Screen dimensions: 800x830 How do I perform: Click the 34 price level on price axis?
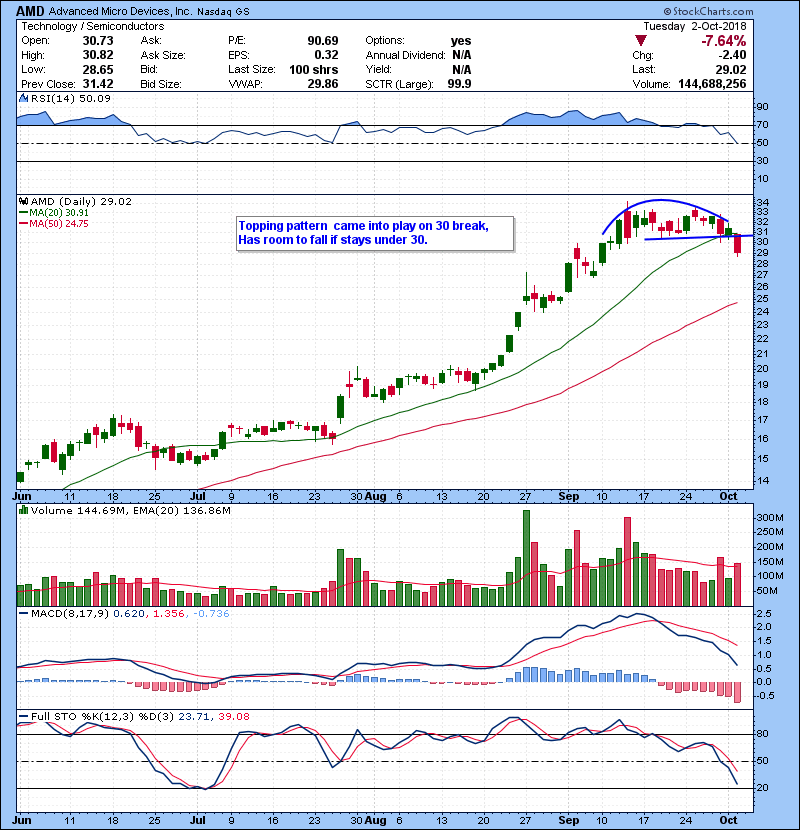(x=762, y=202)
